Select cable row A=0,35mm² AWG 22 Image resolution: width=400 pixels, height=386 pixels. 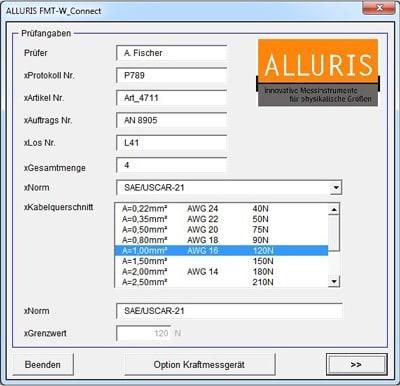coord(221,219)
